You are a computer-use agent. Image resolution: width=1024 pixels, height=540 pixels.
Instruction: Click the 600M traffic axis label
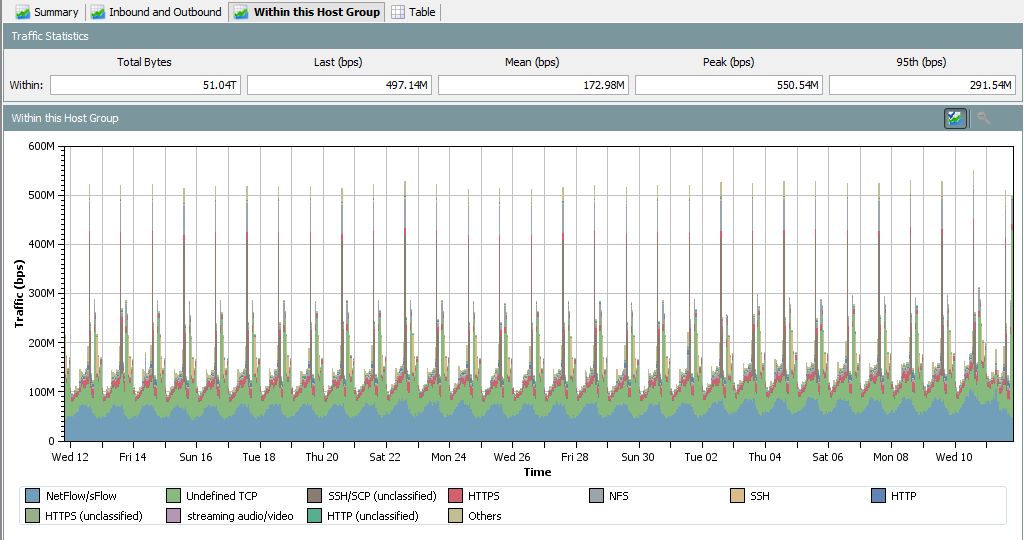click(x=41, y=146)
